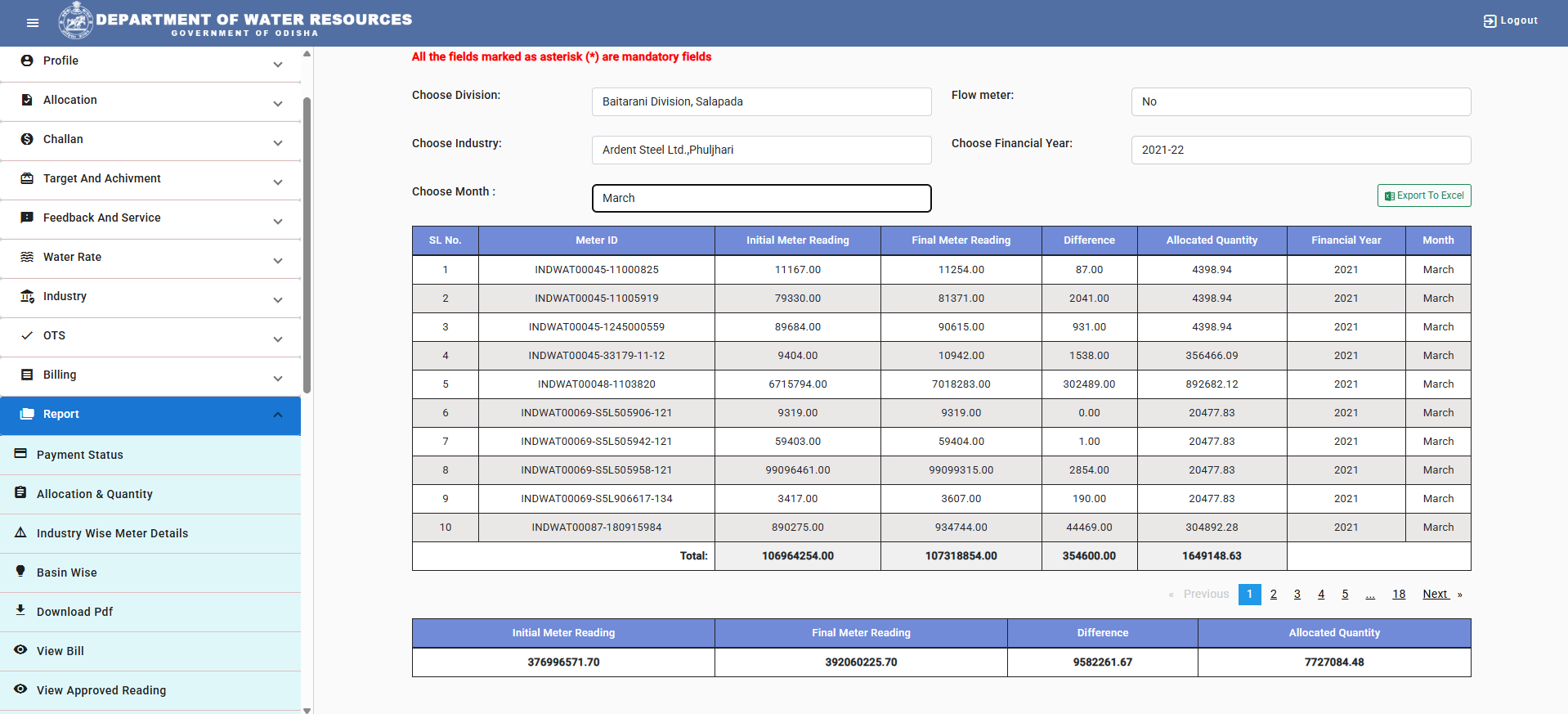The width and height of the screenshot is (1568, 714).
Task: Click the Report folder icon
Action: [27, 414]
